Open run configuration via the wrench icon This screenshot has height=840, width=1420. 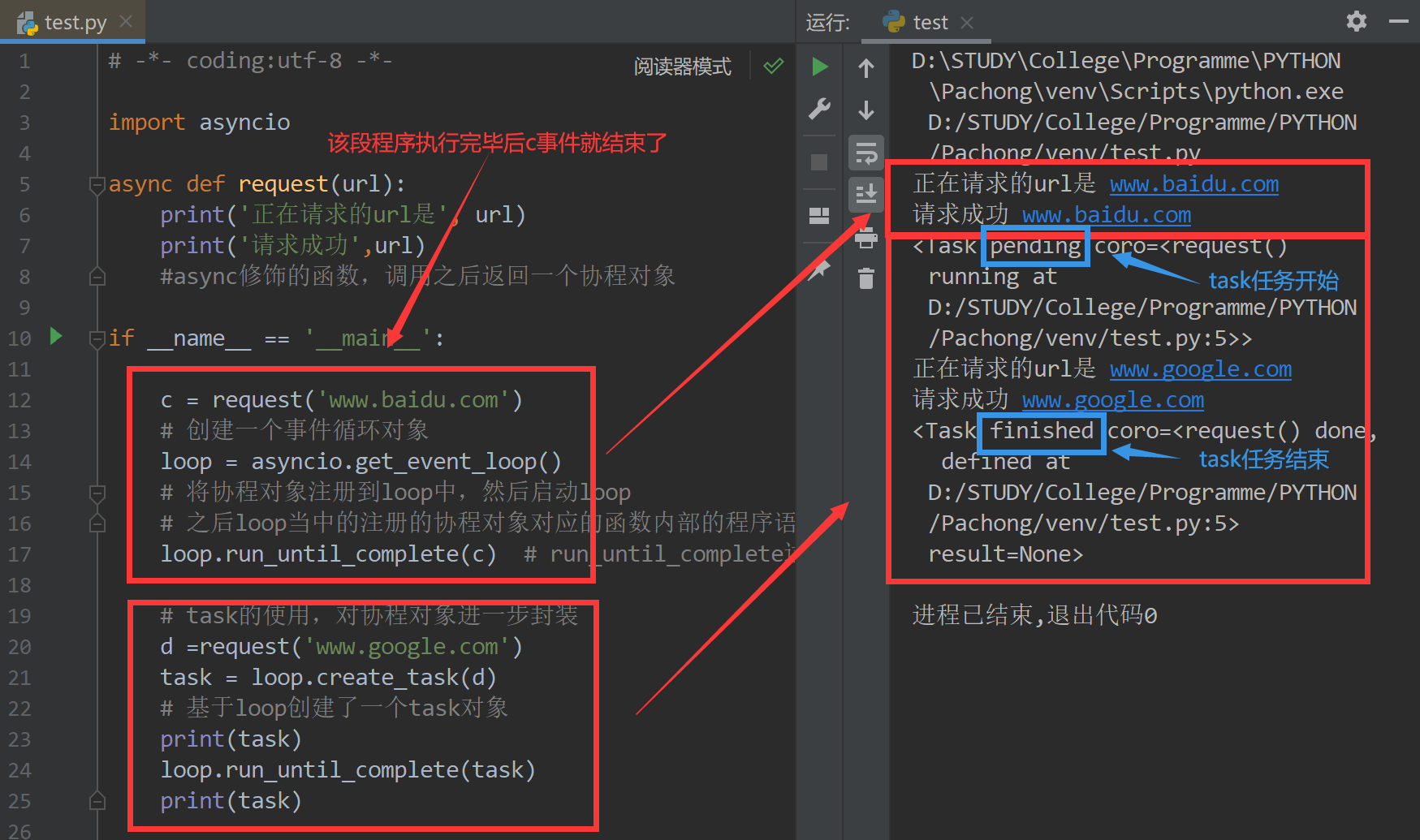[820, 109]
